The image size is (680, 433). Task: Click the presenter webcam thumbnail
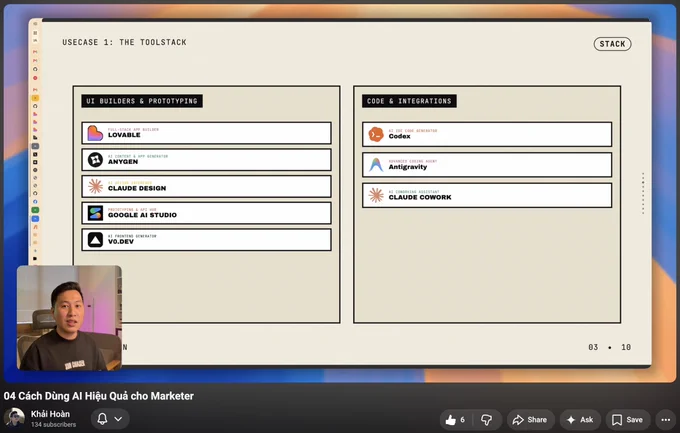[x=69, y=318]
